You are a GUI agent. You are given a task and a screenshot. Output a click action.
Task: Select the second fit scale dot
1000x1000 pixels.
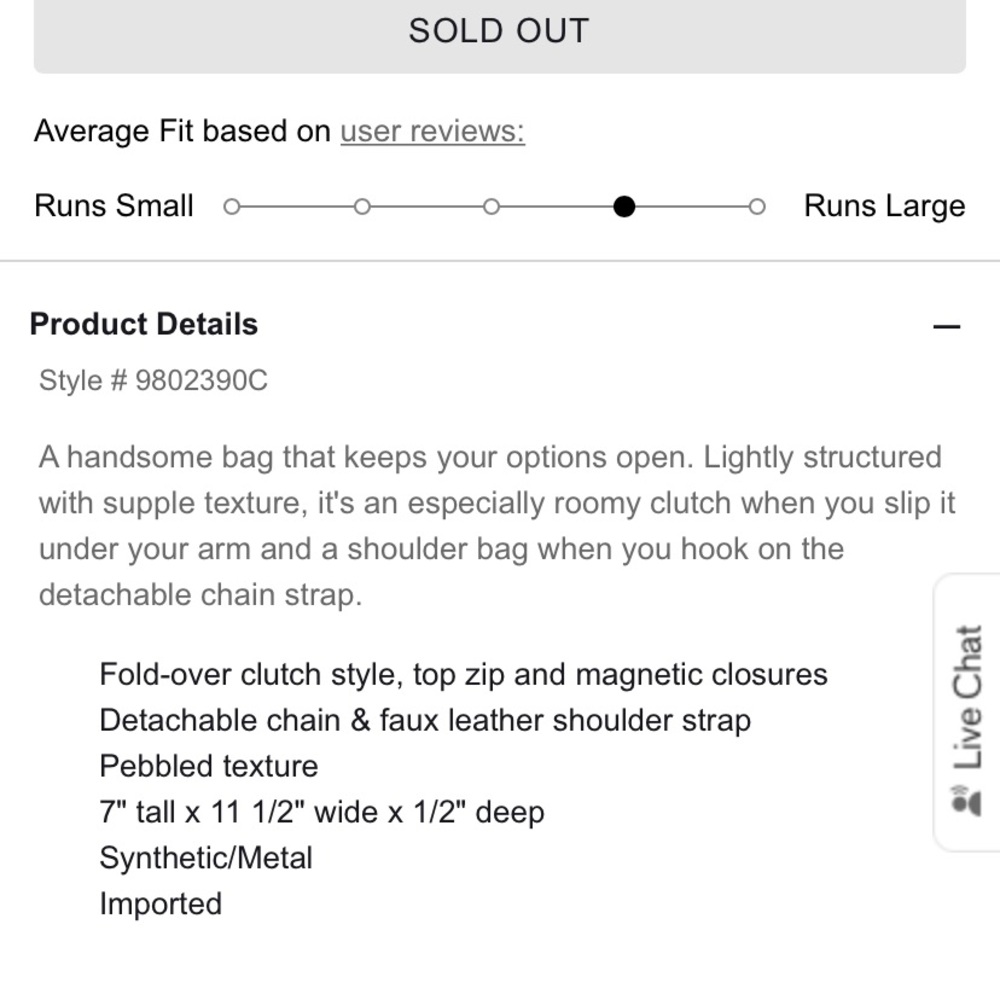362,207
